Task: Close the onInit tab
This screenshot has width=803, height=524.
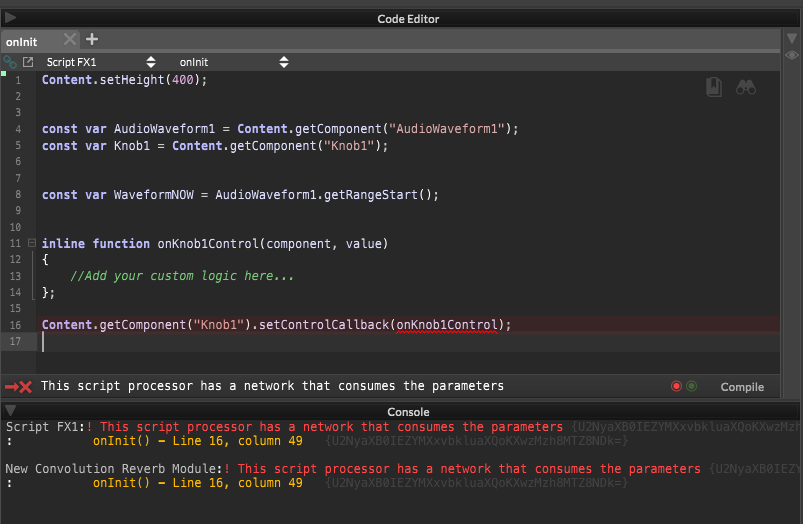Action: click(70, 39)
